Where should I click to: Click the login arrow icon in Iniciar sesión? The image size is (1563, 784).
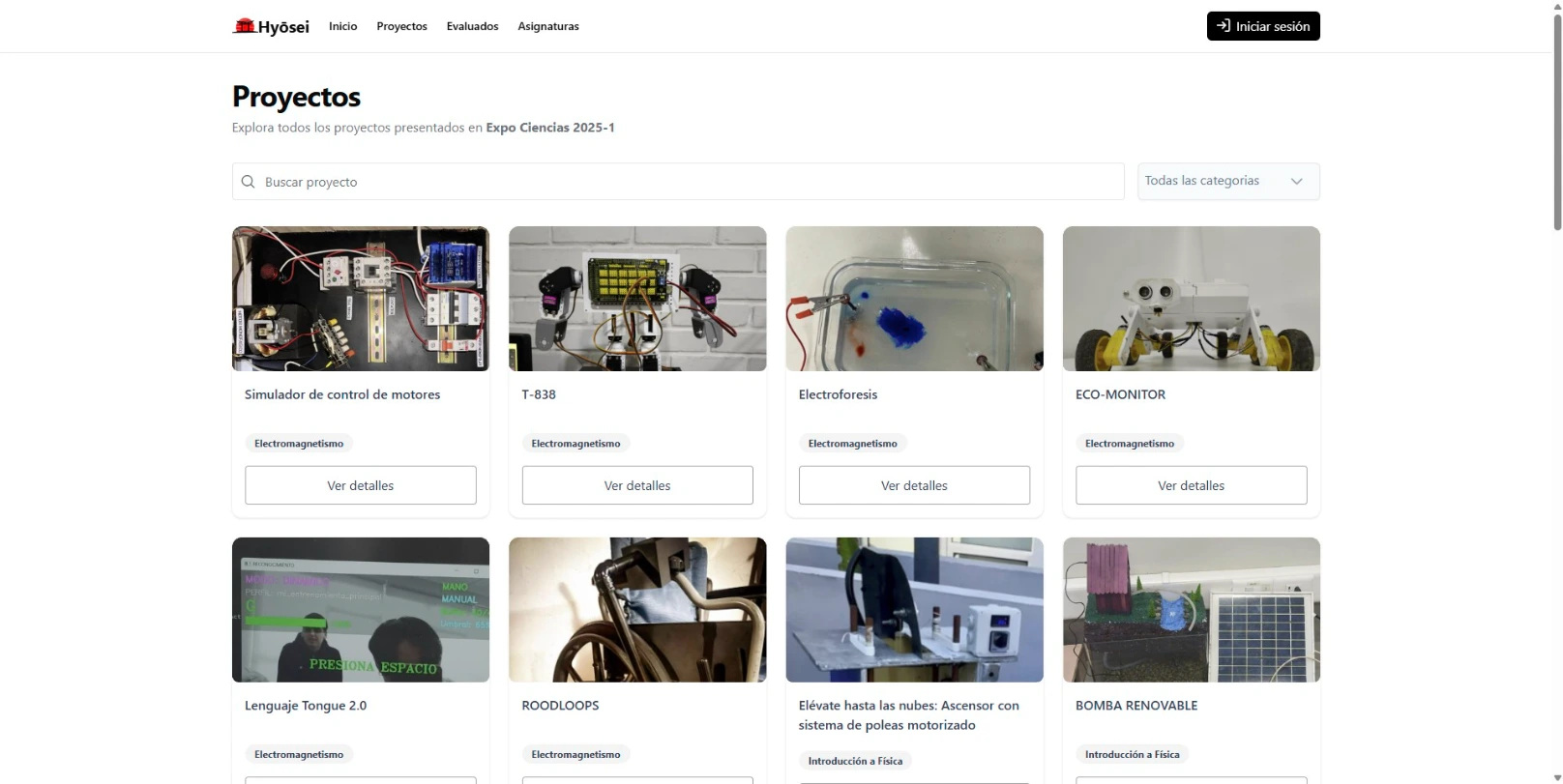click(1224, 26)
